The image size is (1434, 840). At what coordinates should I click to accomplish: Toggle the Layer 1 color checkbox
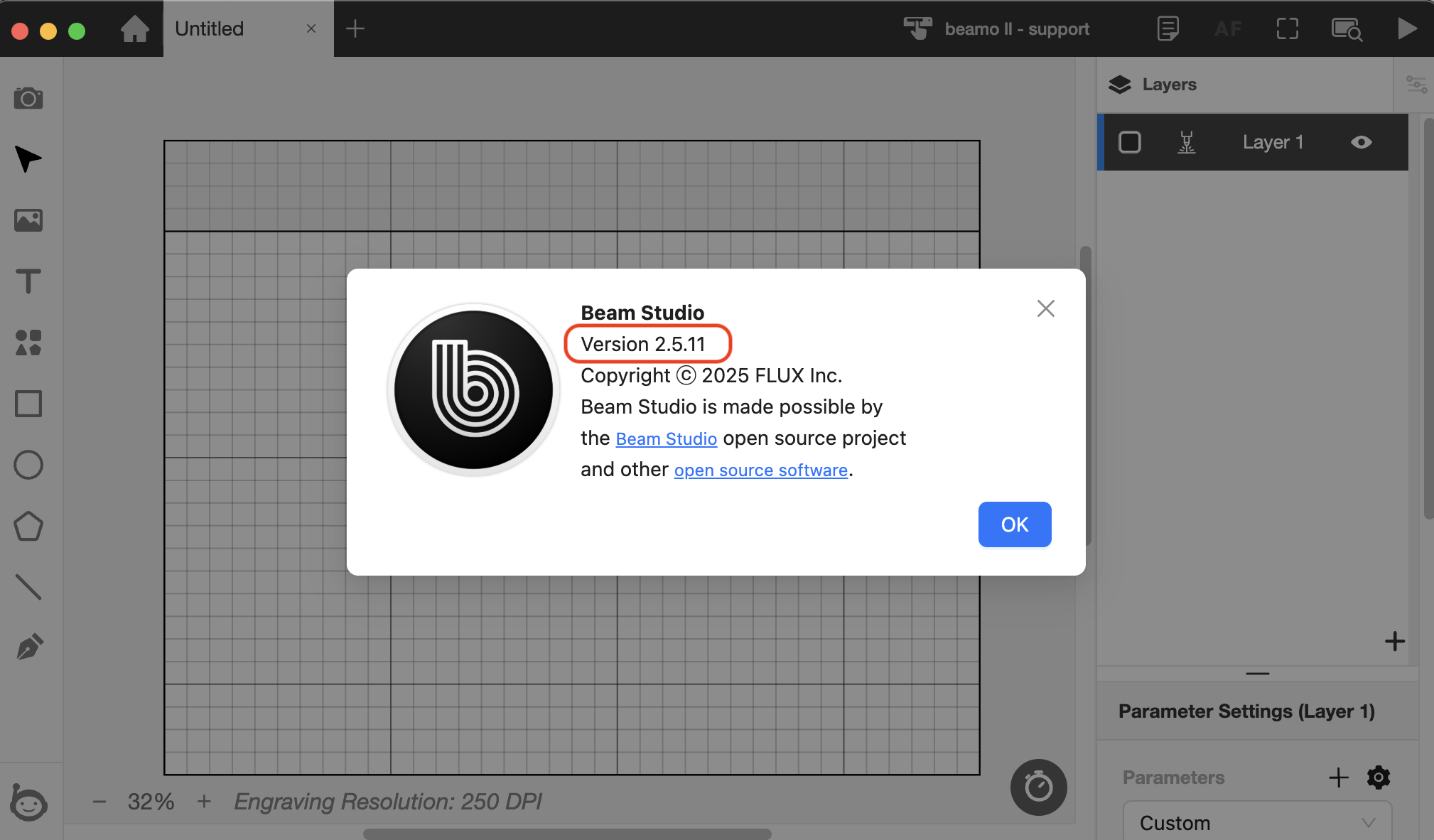(1129, 142)
